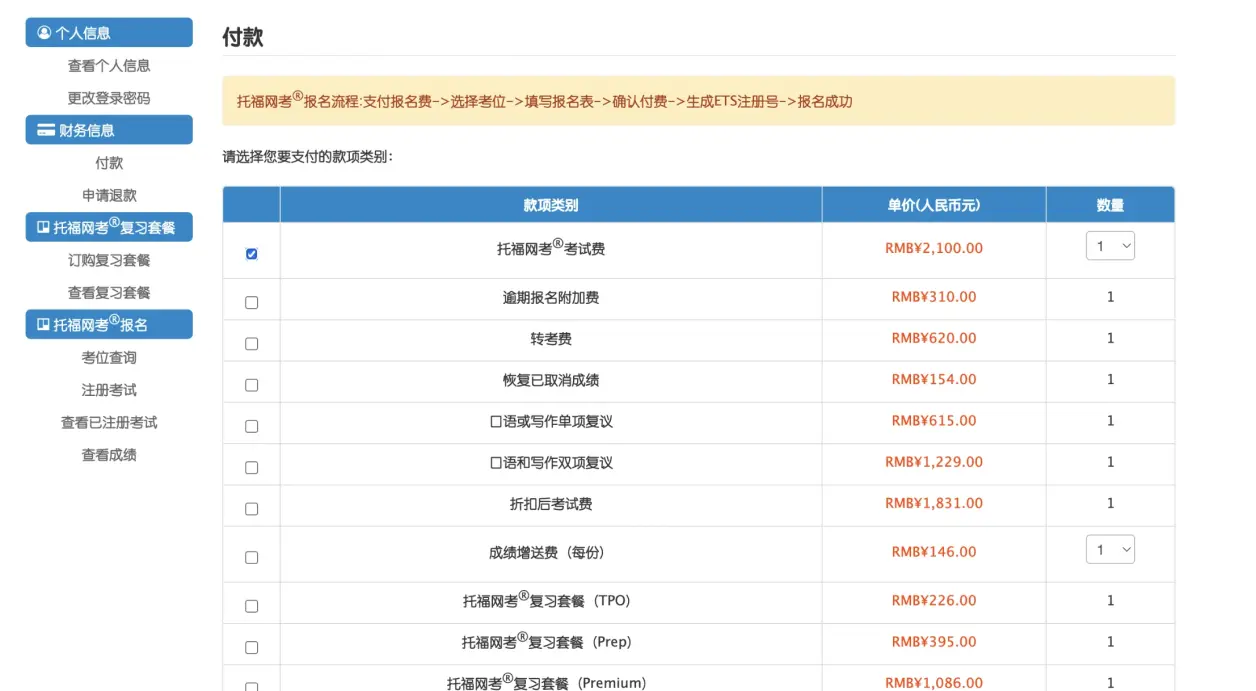1256x691 pixels.
Task: Select the 恢复已取消成绩 checkbox
Action: coord(251,385)
